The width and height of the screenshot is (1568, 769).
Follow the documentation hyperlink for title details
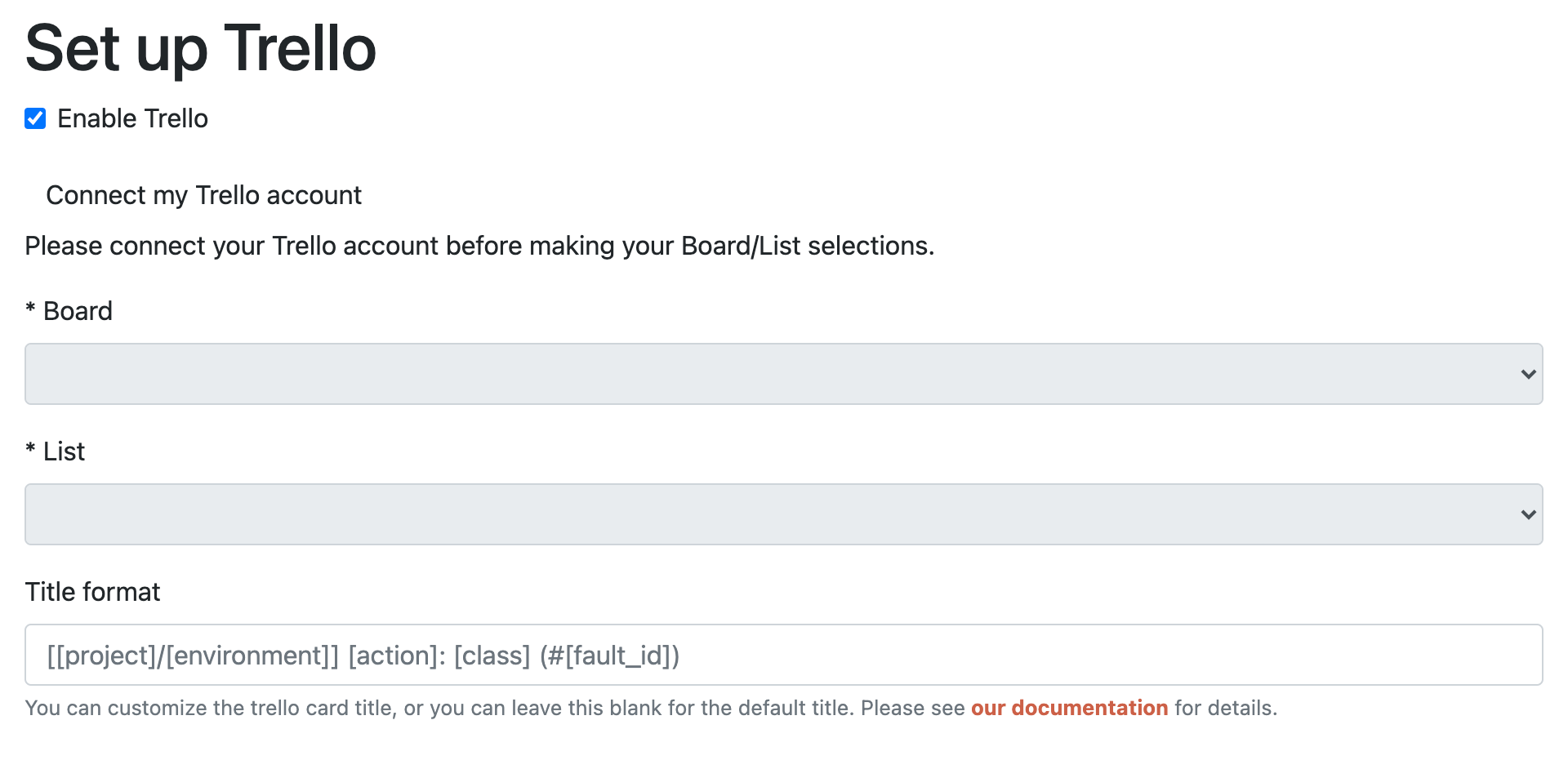pos(1069,708)
